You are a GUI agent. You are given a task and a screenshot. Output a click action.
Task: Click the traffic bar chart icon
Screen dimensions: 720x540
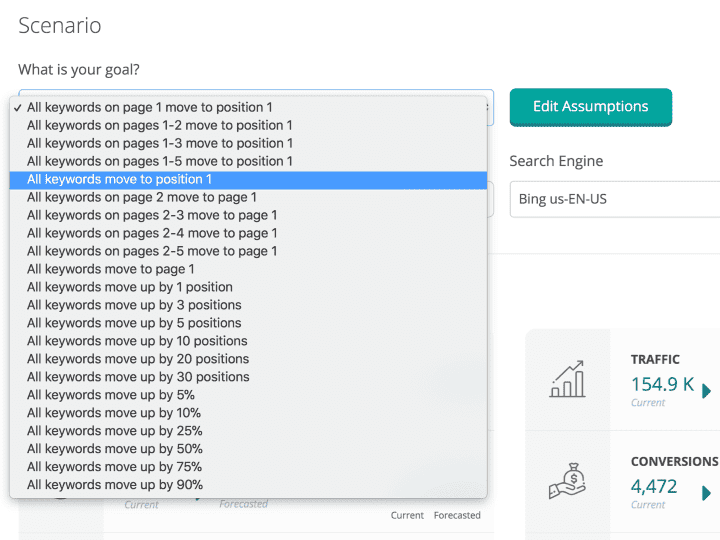click(x=567, y=379)
